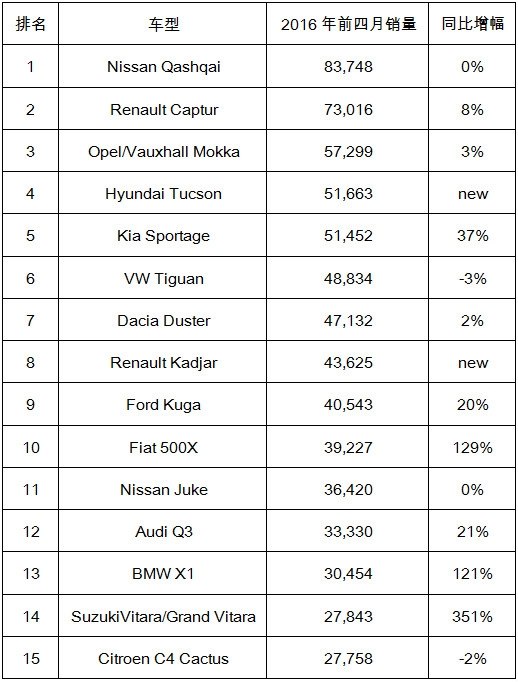Click the 排名 column header
Image resolution: width=518 pixels, height=682 pixels.
coord(30,23)
